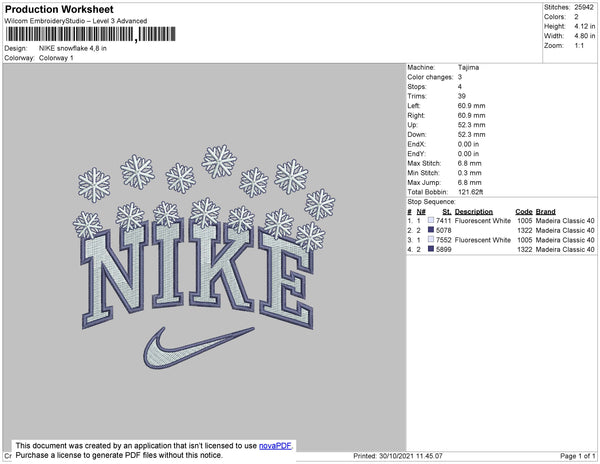Click stitch count 5899 in stop sequence
600x464 pixels.
tap(444, 249)
